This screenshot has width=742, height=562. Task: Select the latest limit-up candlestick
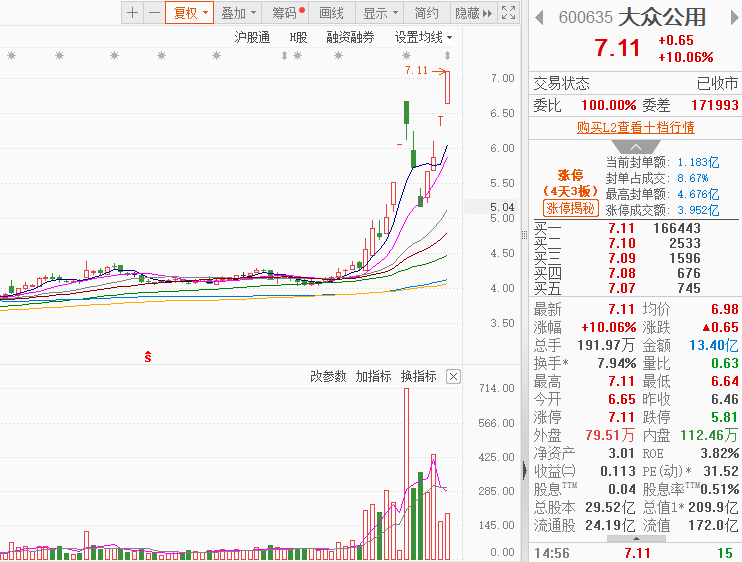pyautogui.click(x=447, y=88)
